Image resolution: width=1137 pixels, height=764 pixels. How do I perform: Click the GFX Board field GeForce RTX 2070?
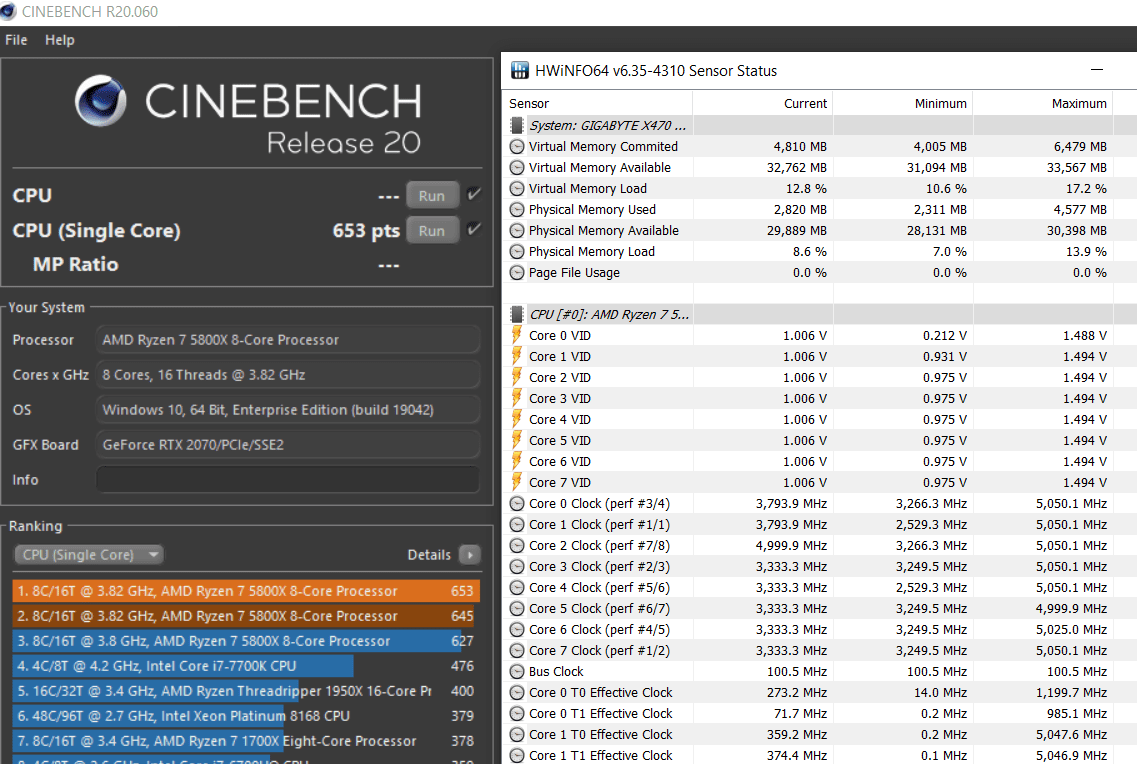[287, 445]
